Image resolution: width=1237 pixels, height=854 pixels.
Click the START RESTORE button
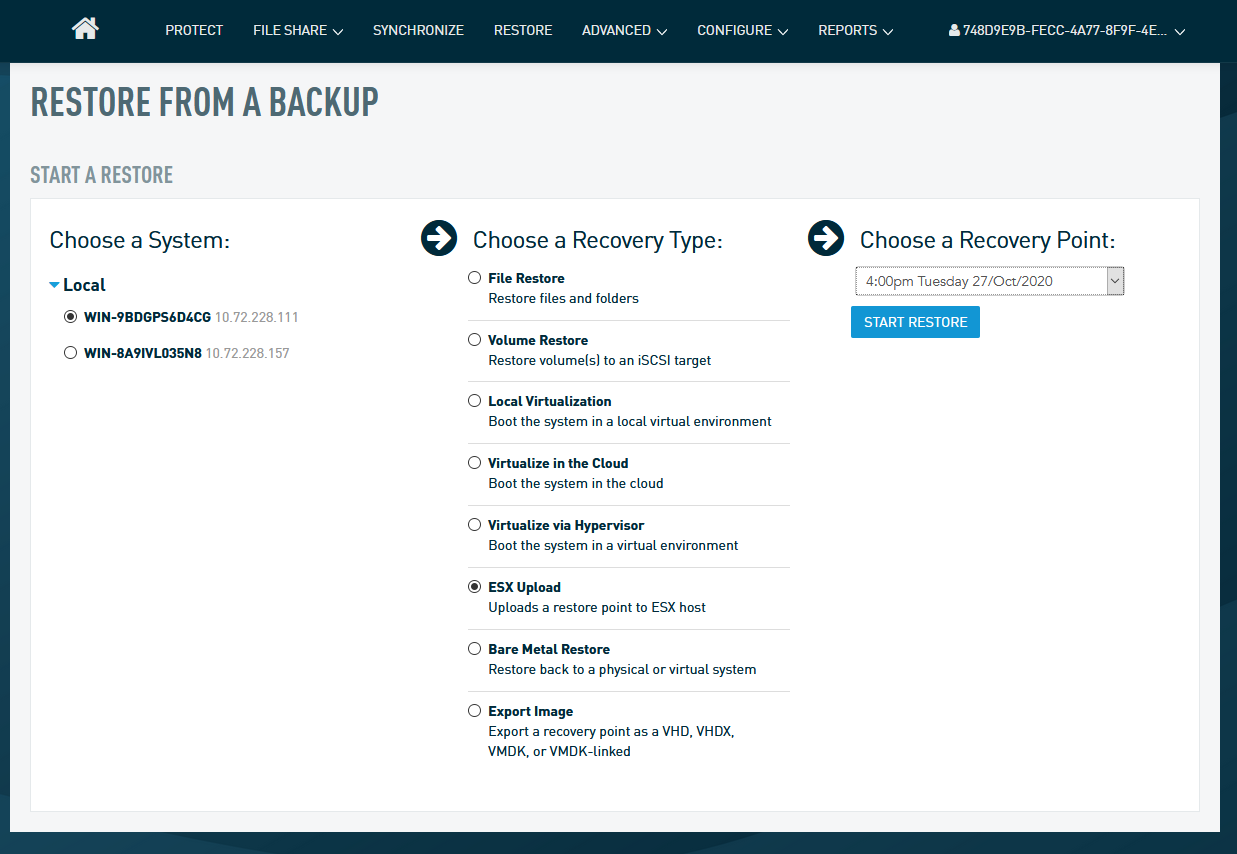pyautogui.click(x=915, y=322)
